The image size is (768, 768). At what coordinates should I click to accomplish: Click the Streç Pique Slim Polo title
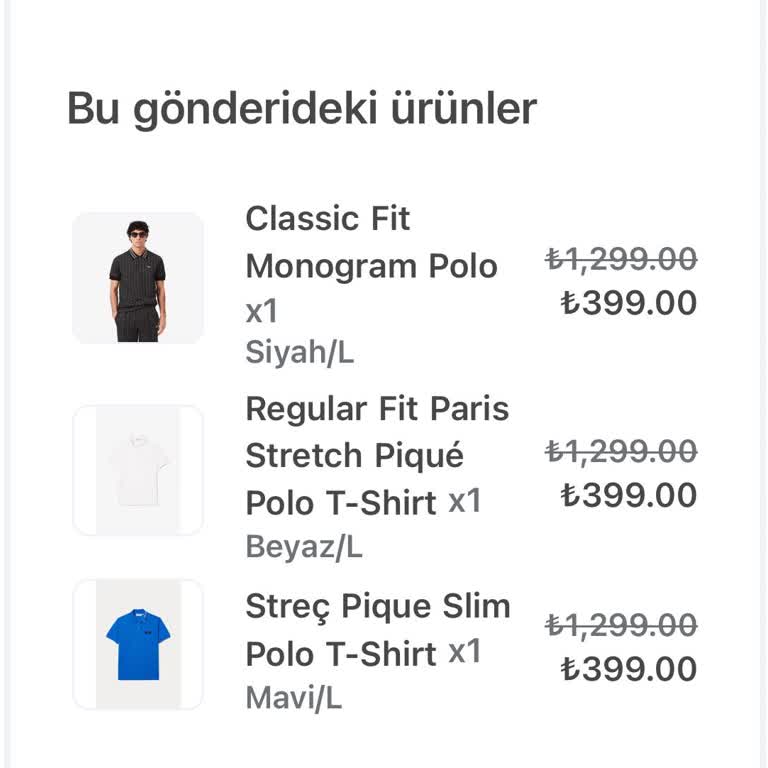click(378, 606)
